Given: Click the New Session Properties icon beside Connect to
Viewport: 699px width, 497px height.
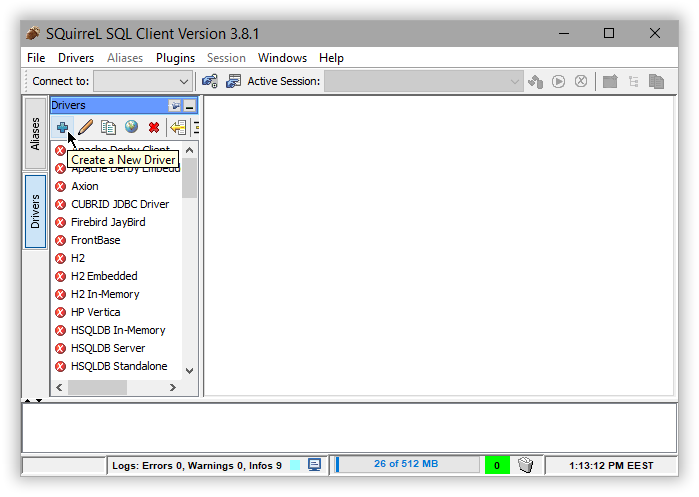Looking at the screenshot, I should [x=210, y=81].
